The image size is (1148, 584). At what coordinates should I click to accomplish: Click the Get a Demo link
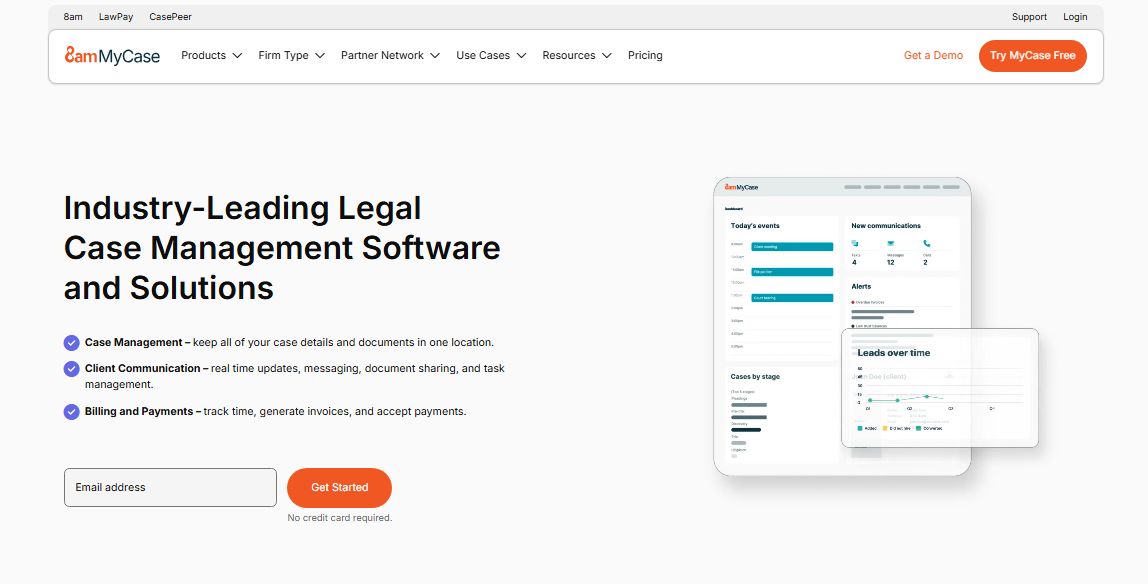tap(933, 55)
